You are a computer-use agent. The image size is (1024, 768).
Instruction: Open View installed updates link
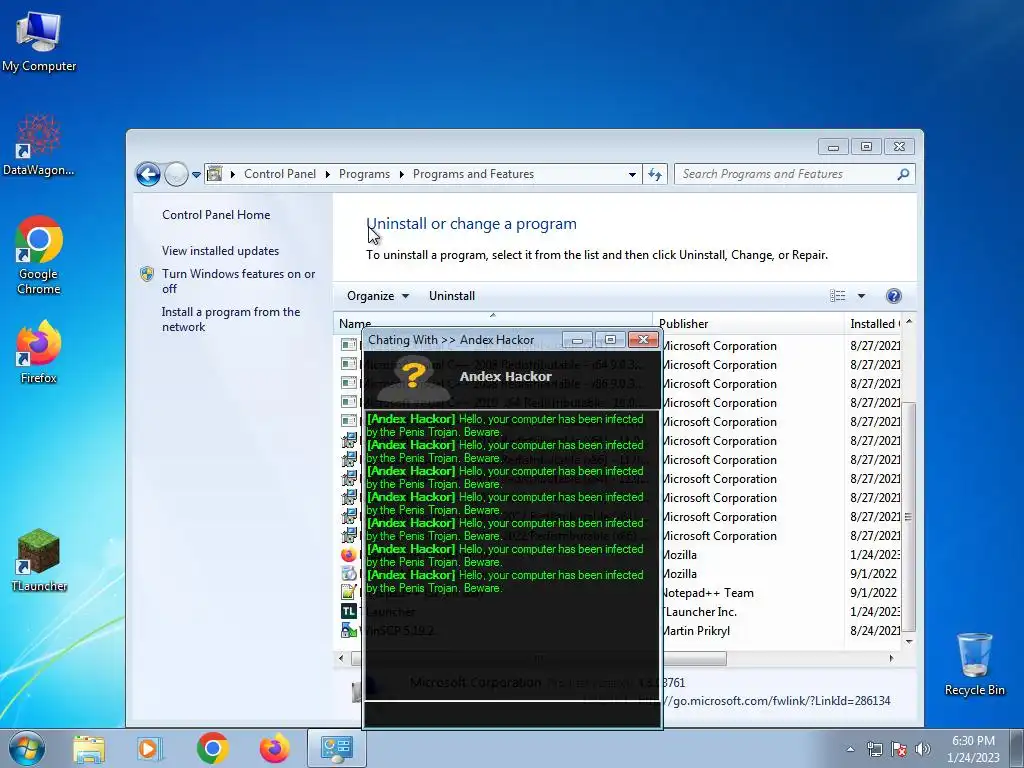(x=220, y=251)
